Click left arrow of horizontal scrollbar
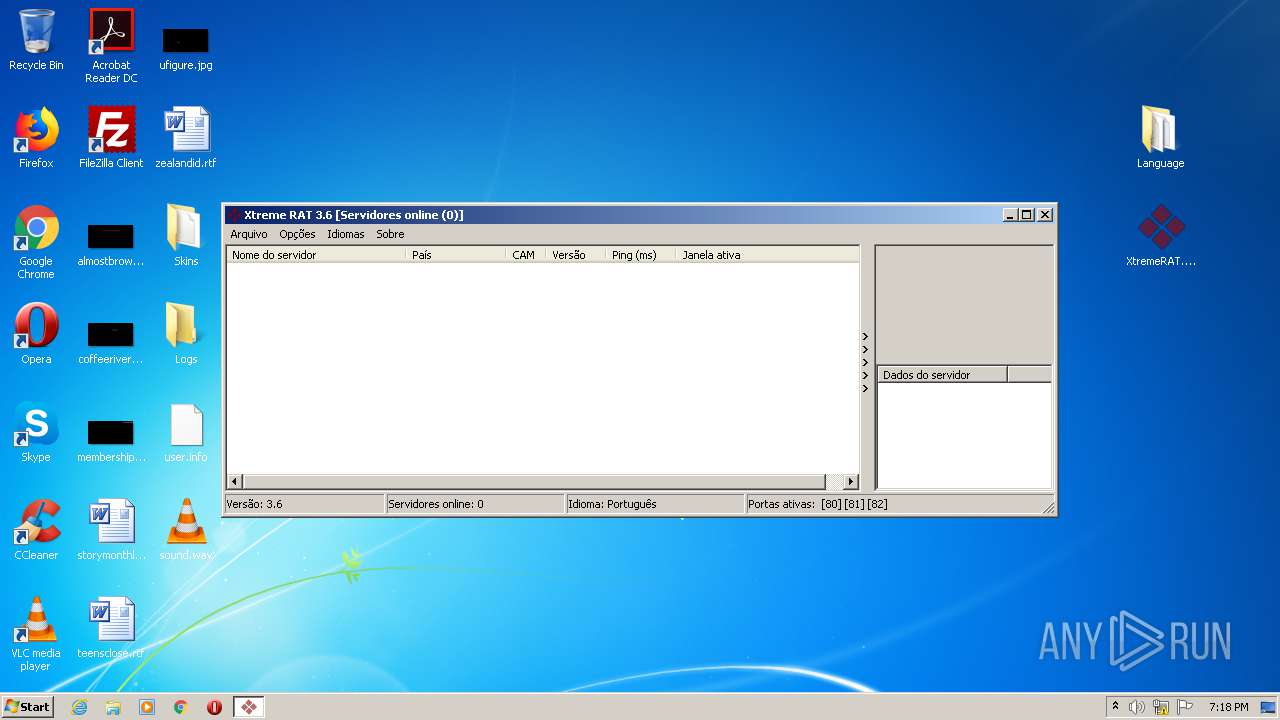The image size is (1280, 720). pos(235,481)
